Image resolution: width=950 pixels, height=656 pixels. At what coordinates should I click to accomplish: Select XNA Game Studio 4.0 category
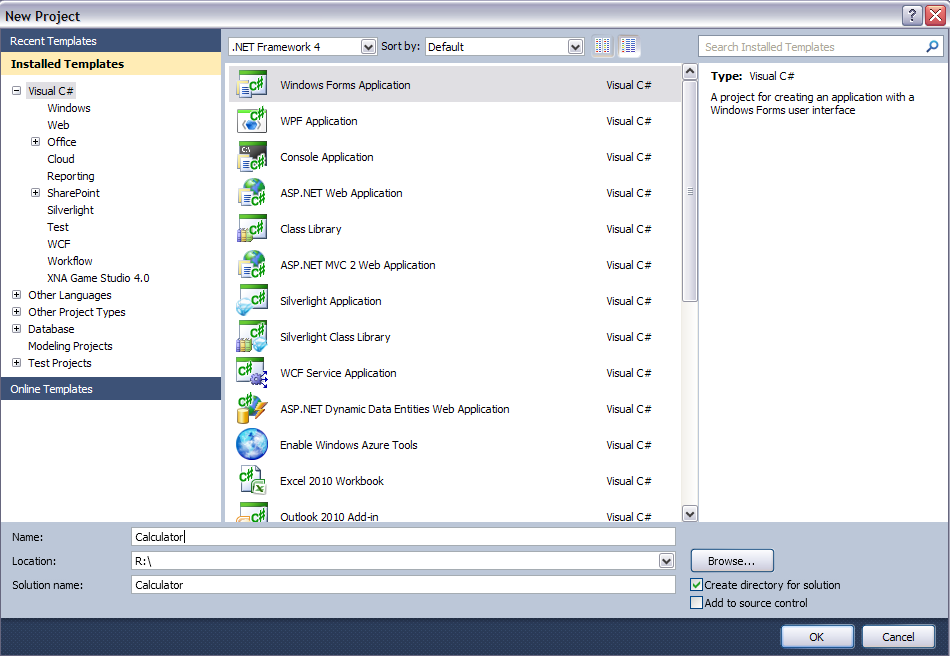click(x=98, y=278)
